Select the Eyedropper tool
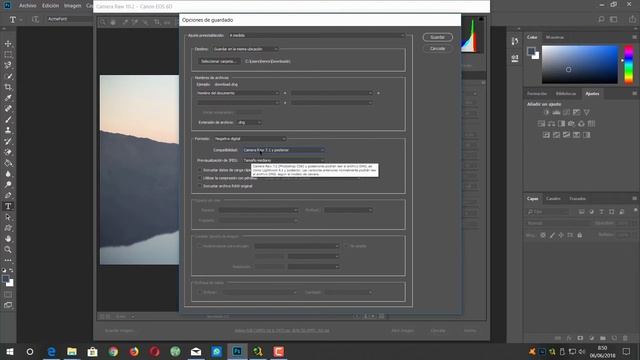Image resolution: width=640 pixels, height=360 pixels. (x=8, y=98)
